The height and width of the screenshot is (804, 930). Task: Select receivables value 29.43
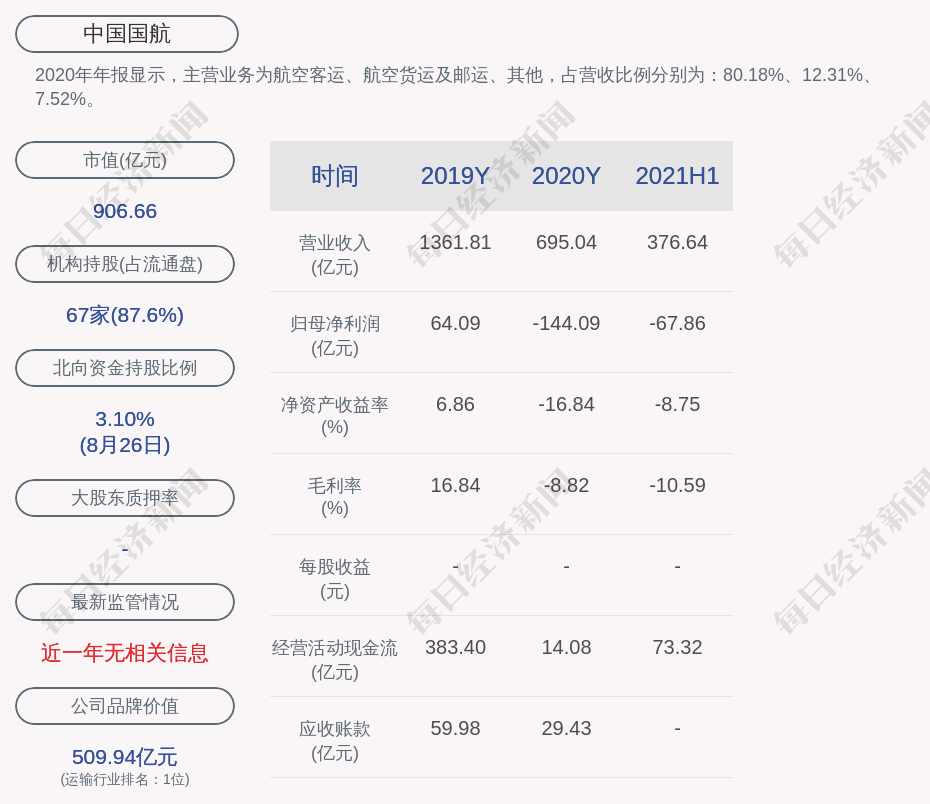[566, 728]
